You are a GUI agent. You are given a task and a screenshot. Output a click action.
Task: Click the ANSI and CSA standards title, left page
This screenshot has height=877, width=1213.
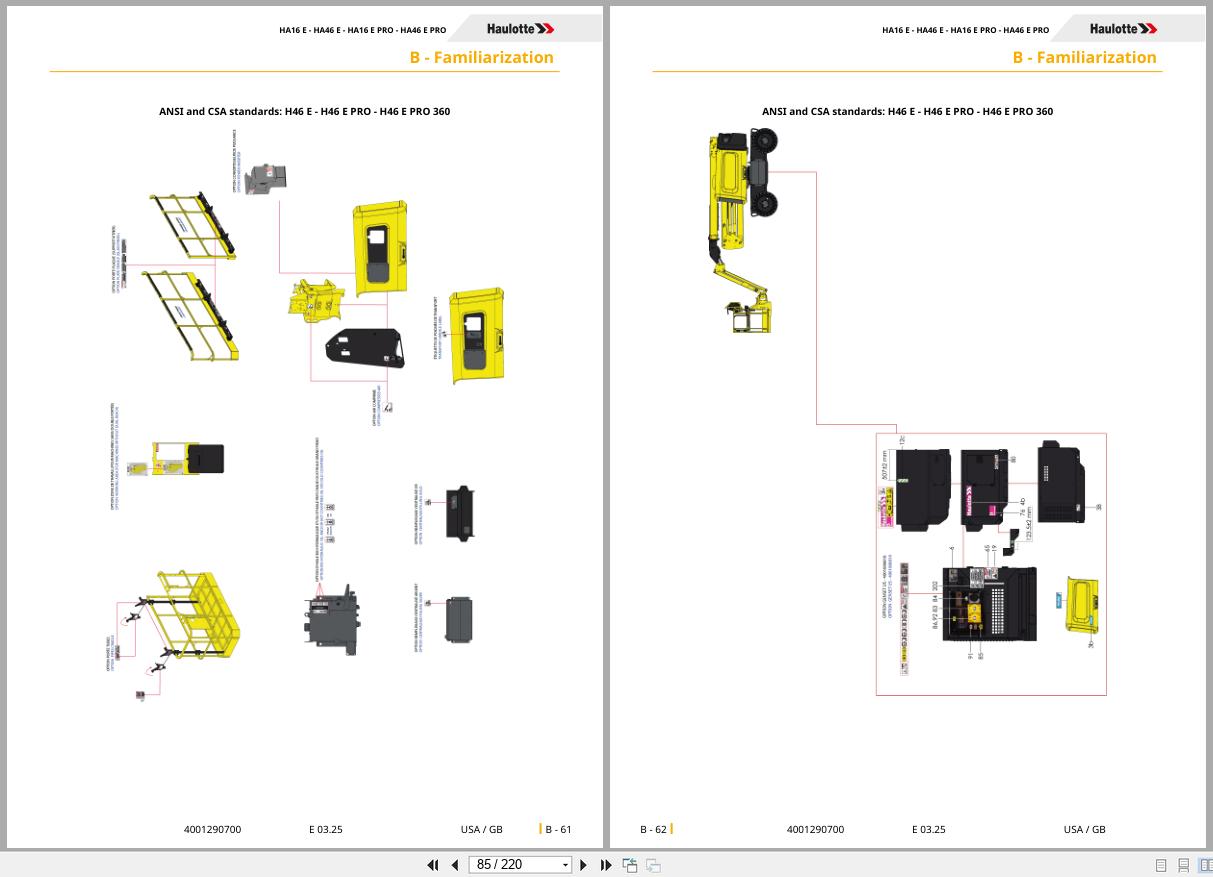click(x=304, y=111)
